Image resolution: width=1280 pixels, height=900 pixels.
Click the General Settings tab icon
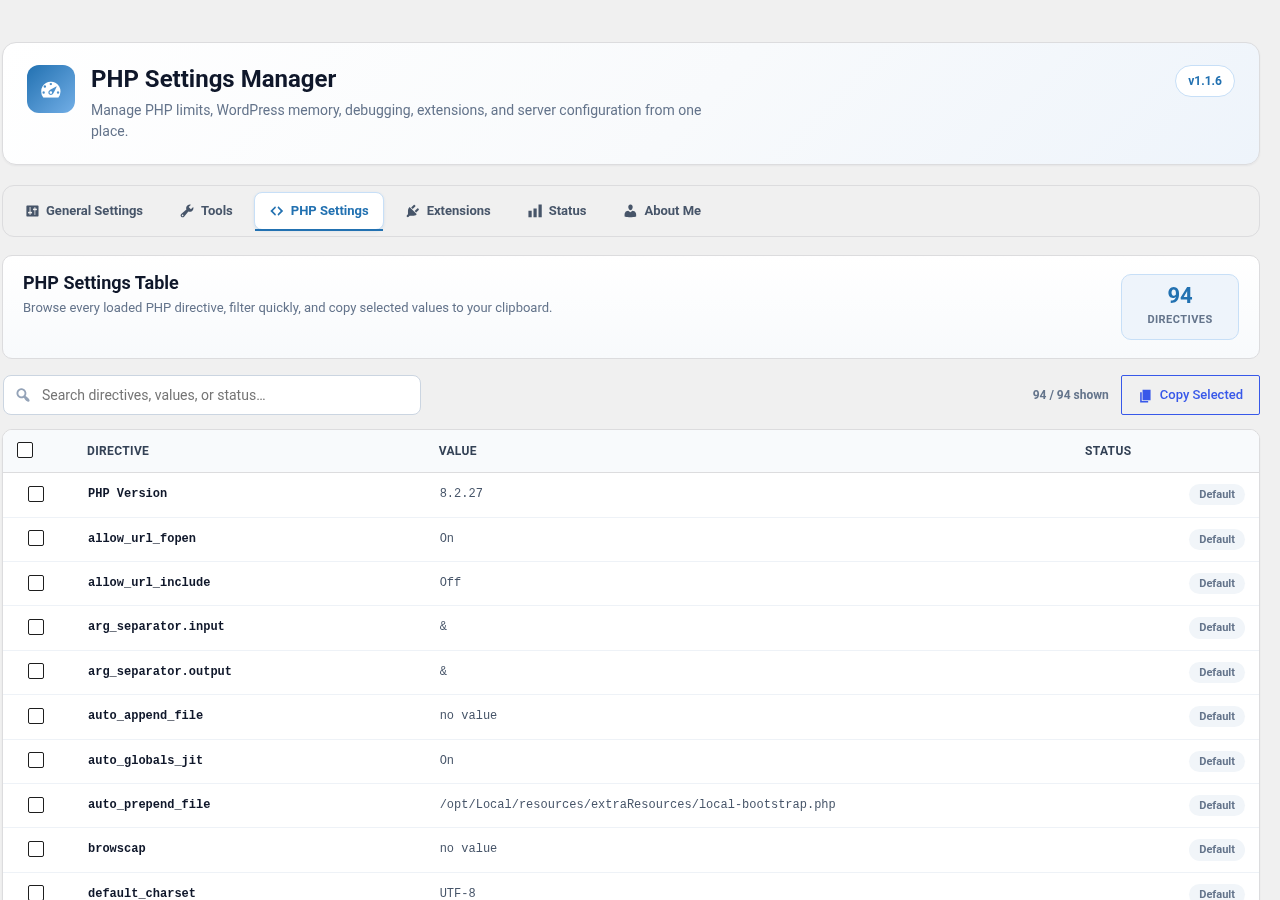[x=32, y=211]
